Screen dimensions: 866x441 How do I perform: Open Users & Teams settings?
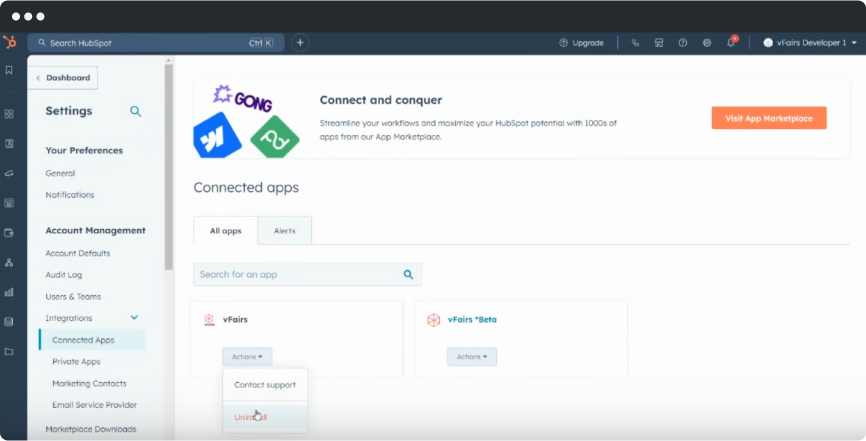(73, 296)
